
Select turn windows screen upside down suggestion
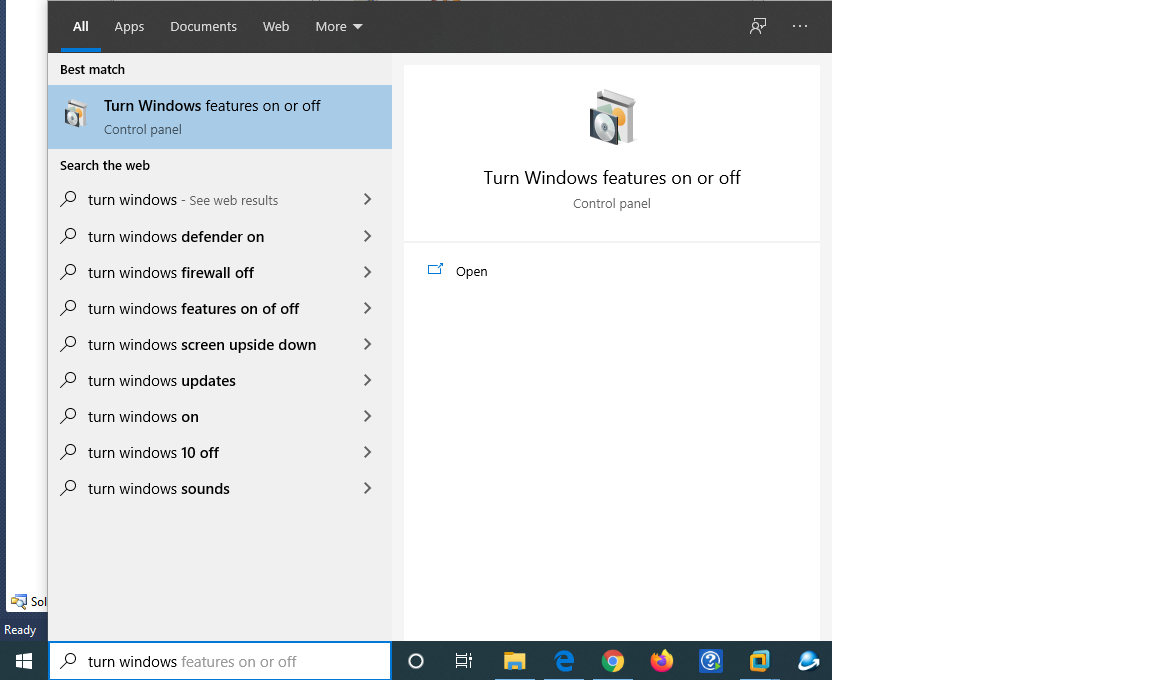click(x=220, y=344)
